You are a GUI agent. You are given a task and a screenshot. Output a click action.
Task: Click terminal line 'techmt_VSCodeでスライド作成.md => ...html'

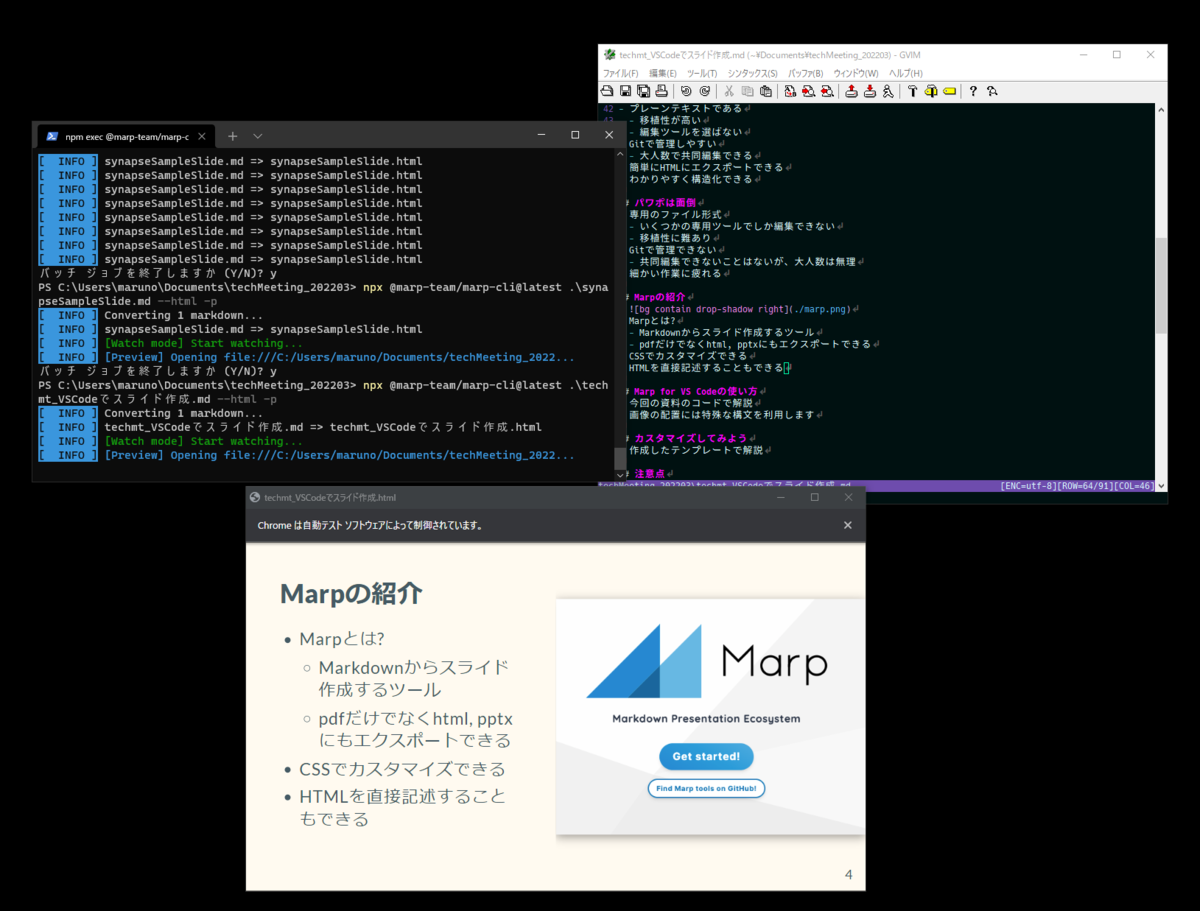click(323, 427)
